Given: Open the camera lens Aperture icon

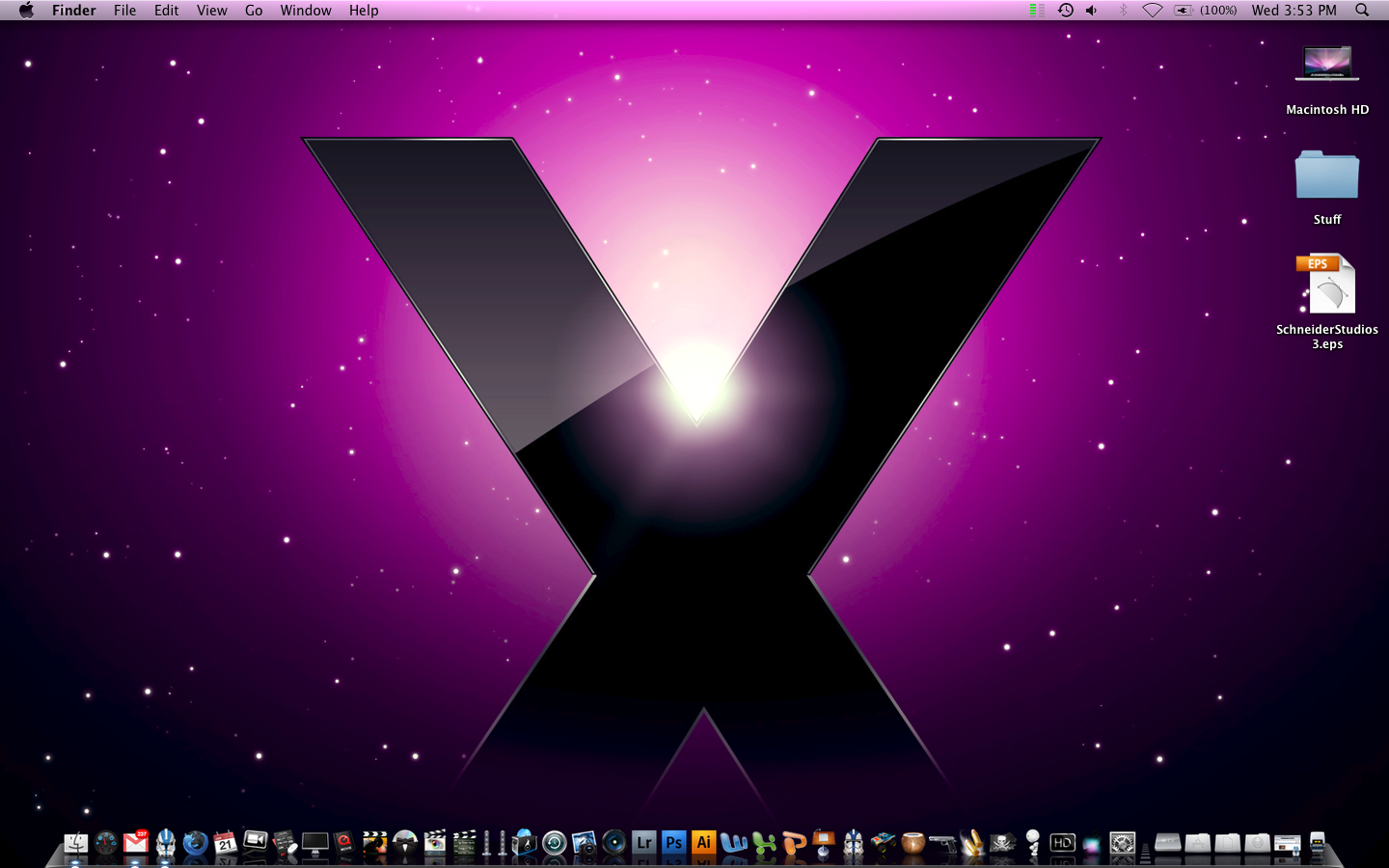Looking at the screenshot, I should (x=613, y=843).
